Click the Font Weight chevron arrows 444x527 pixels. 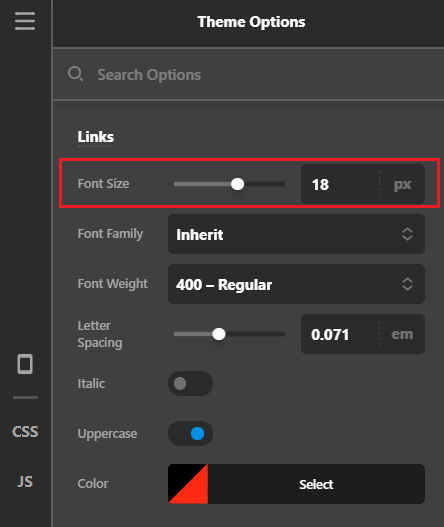[x=407, y=284]
